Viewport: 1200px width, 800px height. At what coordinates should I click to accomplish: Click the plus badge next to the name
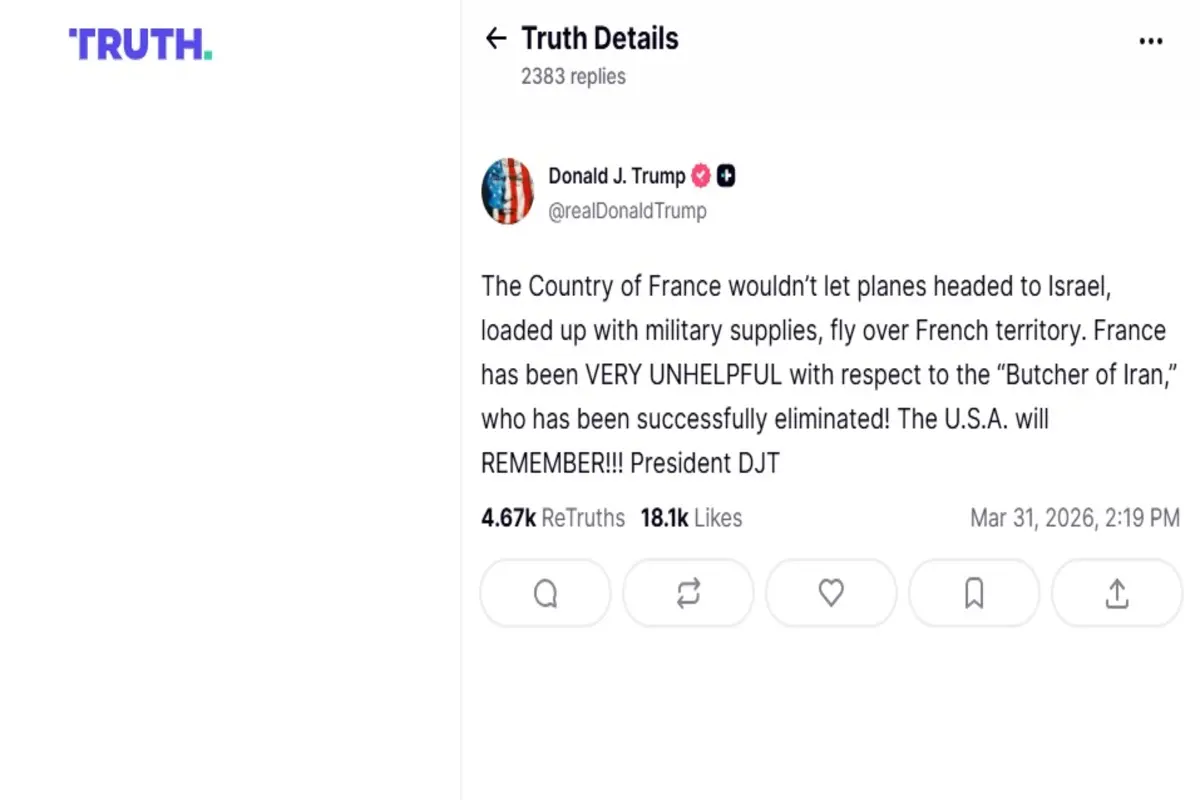[727, 176]
